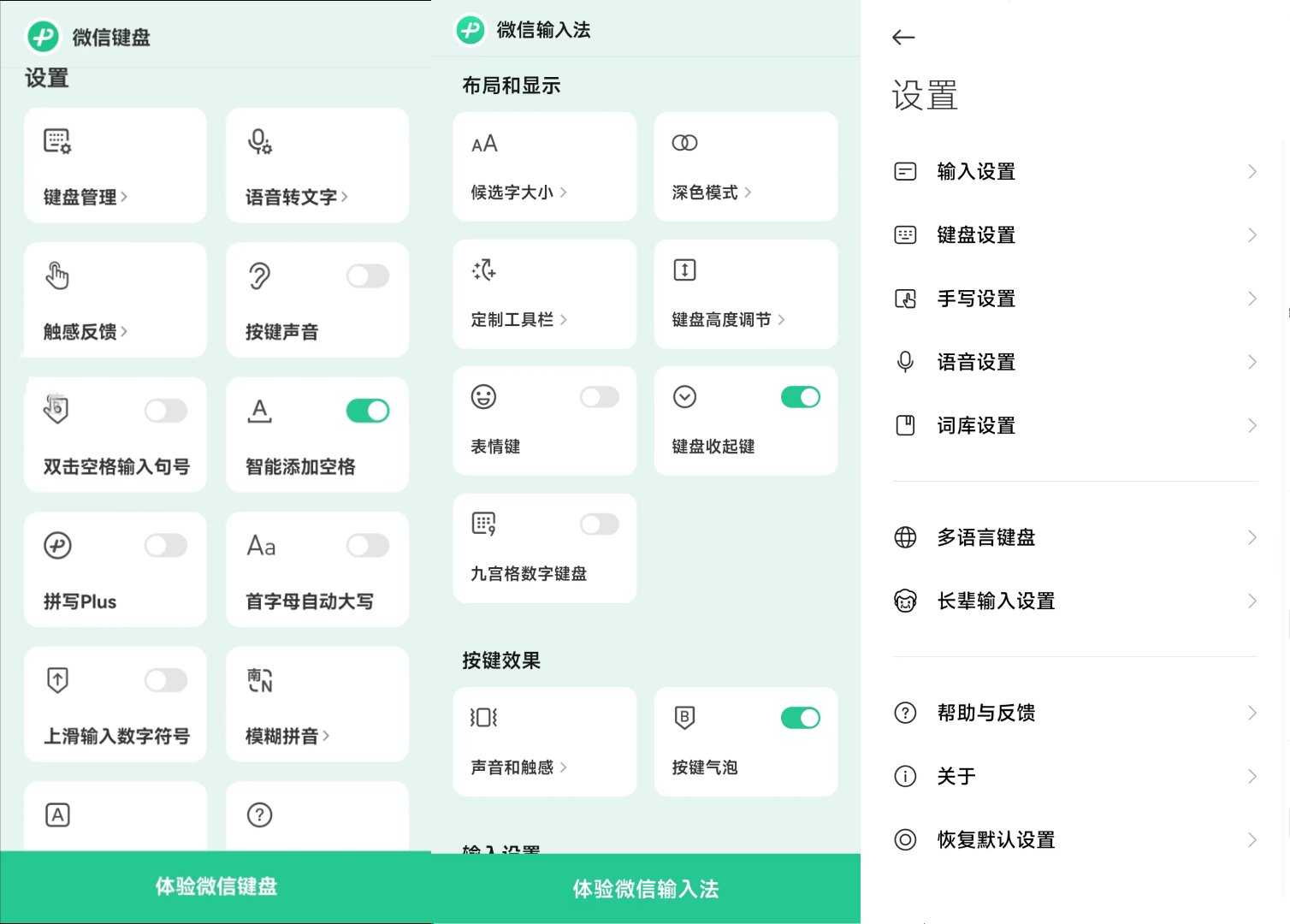Tap the 微信键盘 logo

(43, 37)
